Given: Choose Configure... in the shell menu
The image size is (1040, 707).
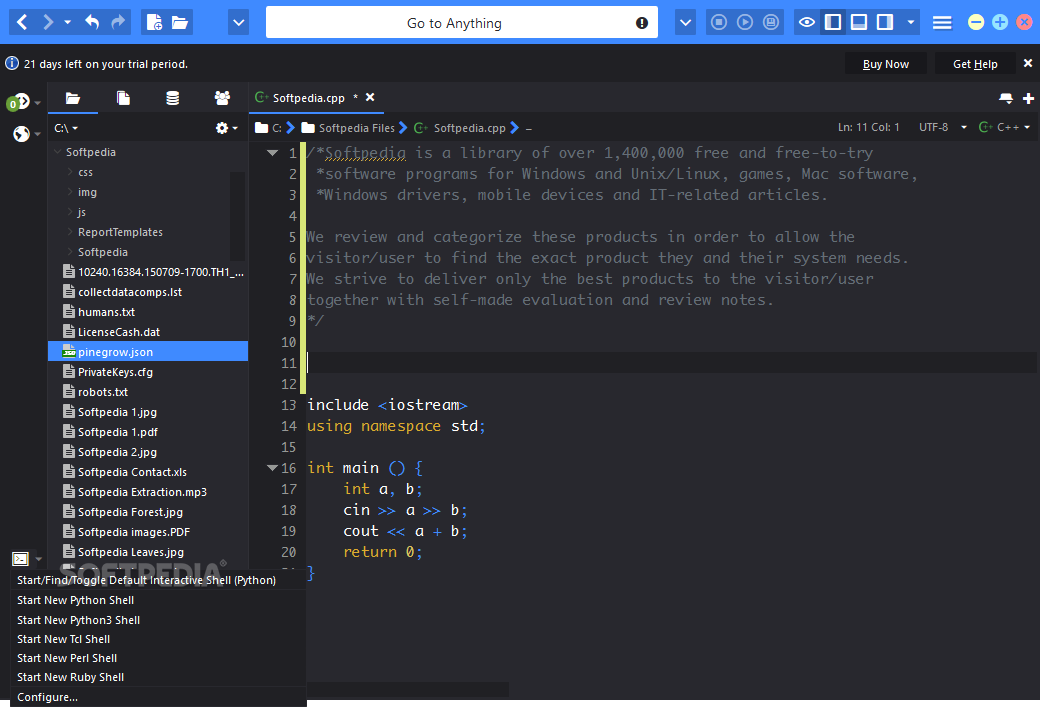Looking at the screenshot, I should [x=159, y=697].
